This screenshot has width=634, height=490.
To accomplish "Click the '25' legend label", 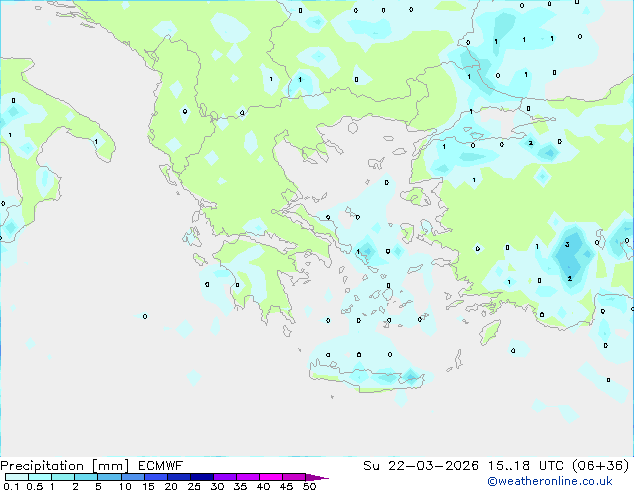I will click(194, 486).
